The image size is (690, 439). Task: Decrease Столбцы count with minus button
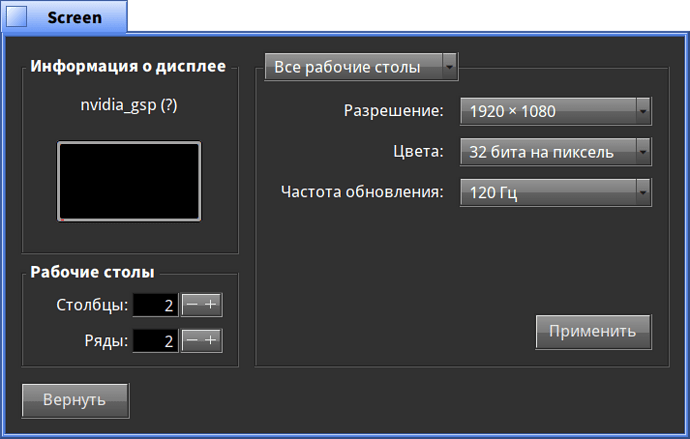[192, 305]
